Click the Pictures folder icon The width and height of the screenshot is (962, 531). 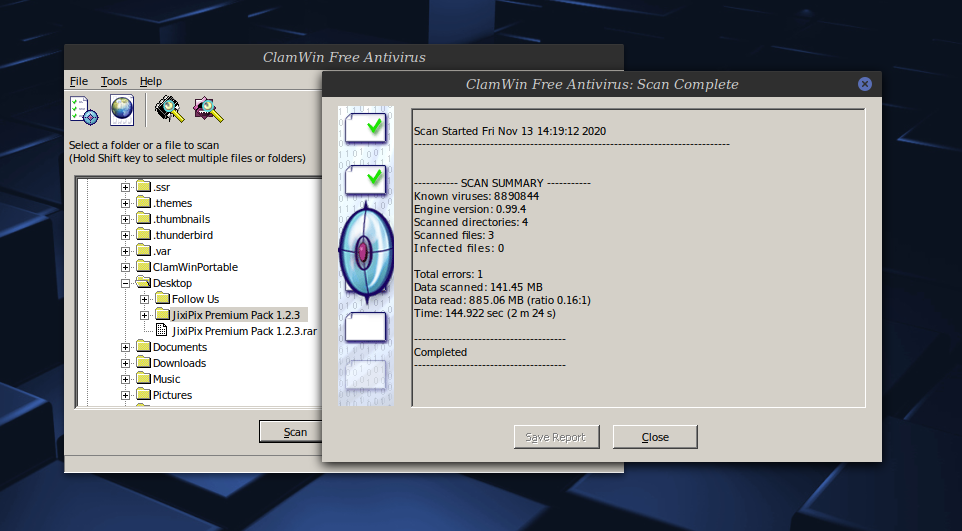(143, 393)
